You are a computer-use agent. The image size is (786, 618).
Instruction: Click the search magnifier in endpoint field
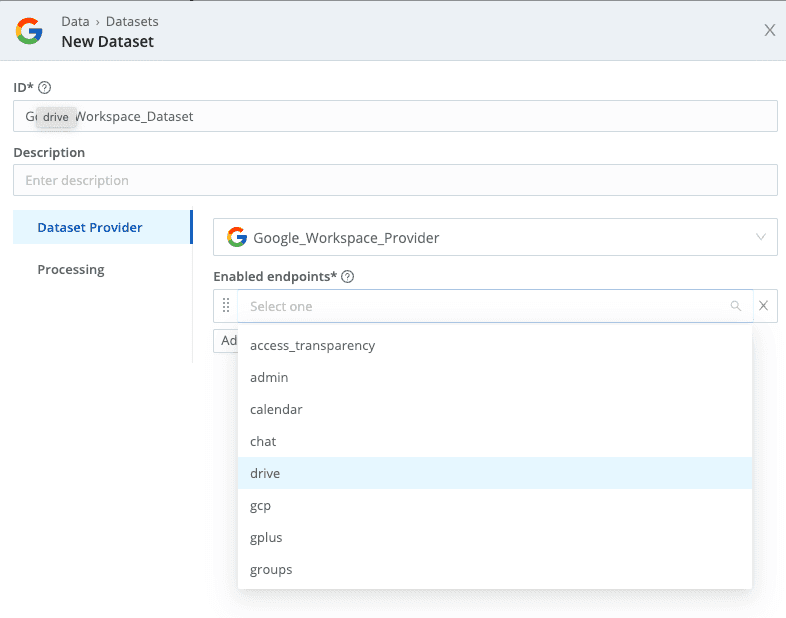point(736,306)
